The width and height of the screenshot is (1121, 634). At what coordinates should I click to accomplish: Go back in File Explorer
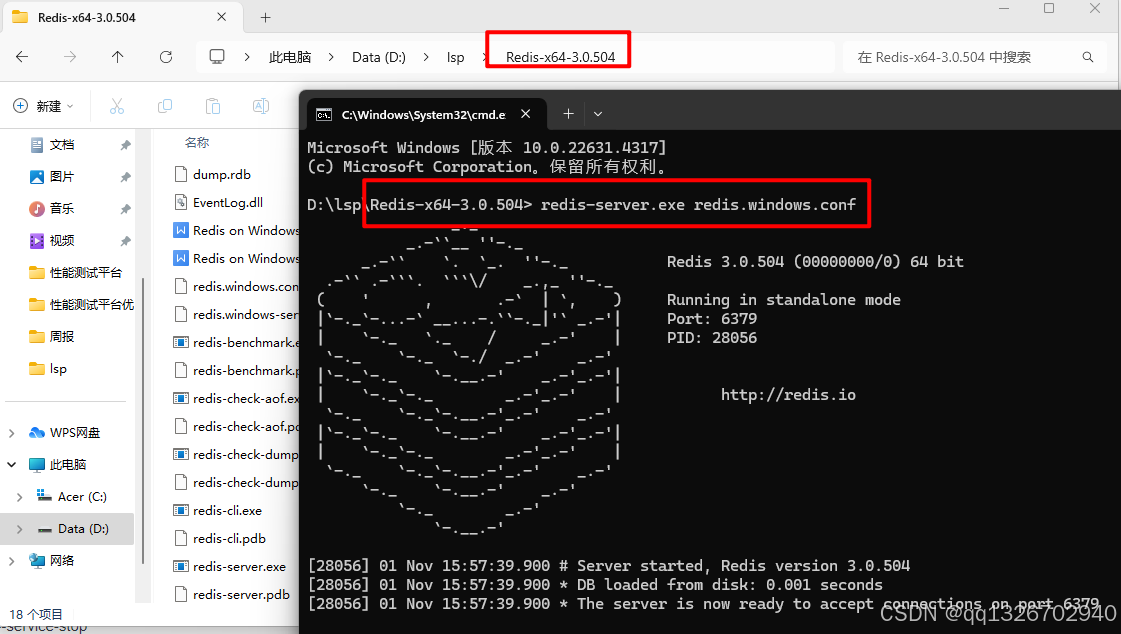22,57
